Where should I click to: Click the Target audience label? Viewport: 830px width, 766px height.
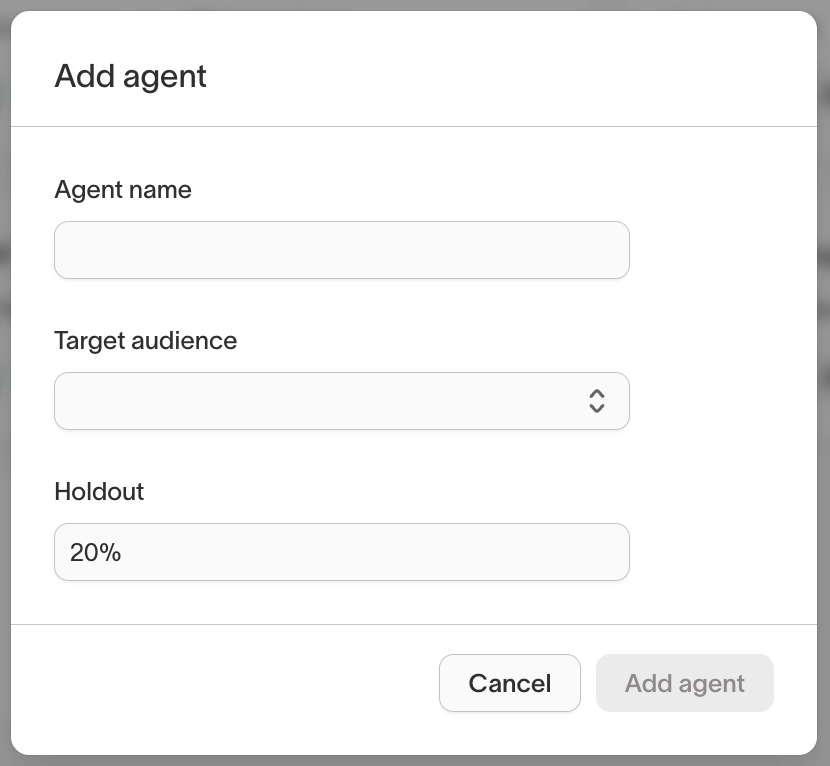point(145,340)
